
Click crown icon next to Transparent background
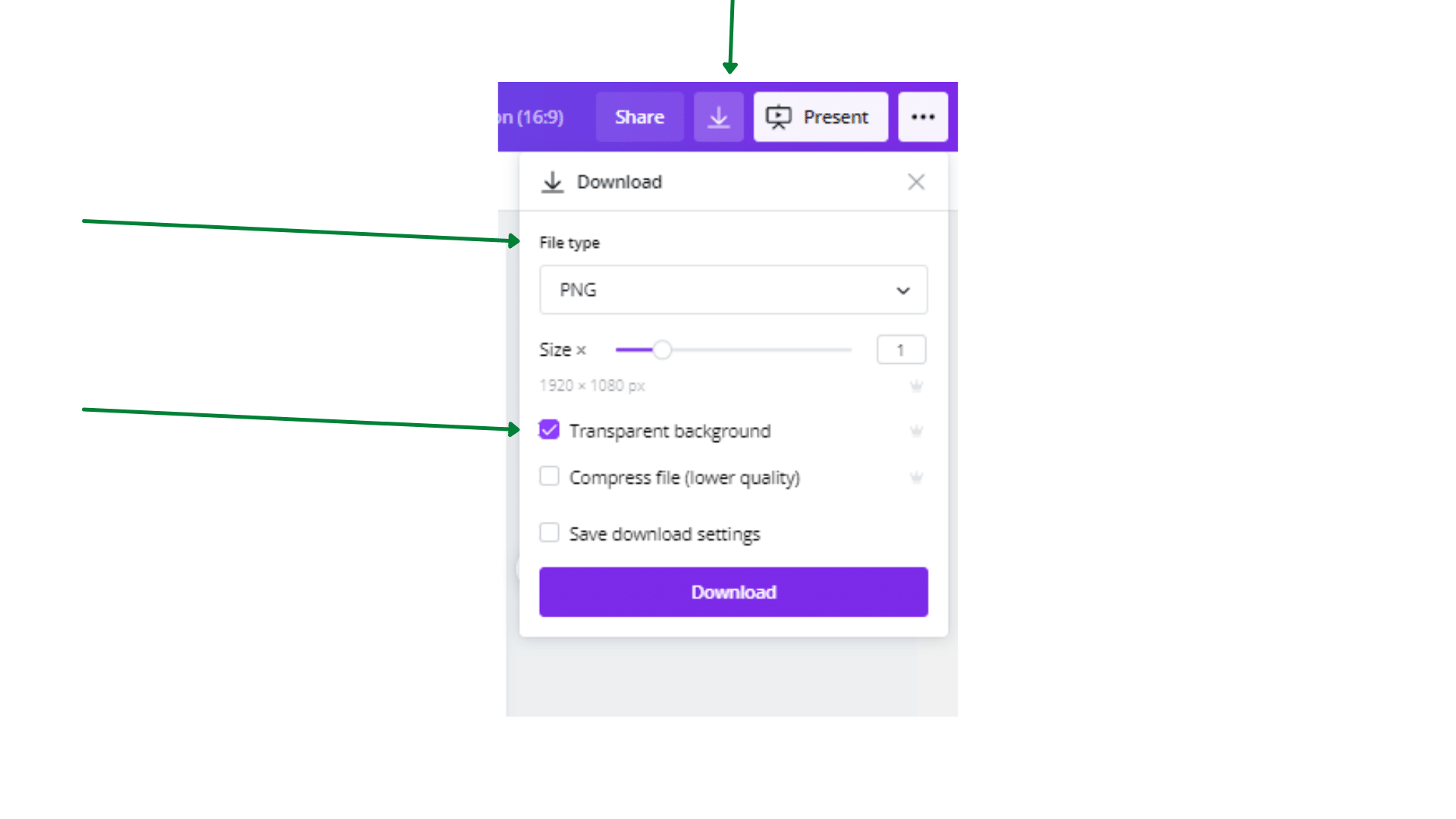916,431
